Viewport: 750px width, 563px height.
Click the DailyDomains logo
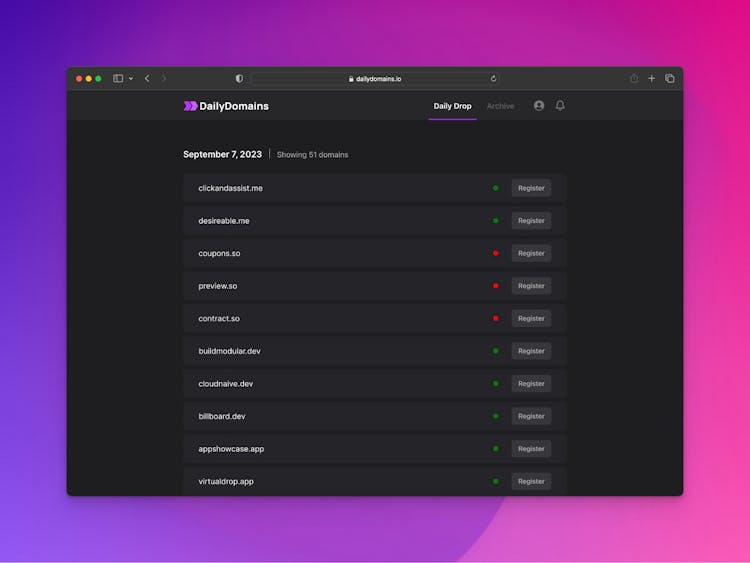226,106
